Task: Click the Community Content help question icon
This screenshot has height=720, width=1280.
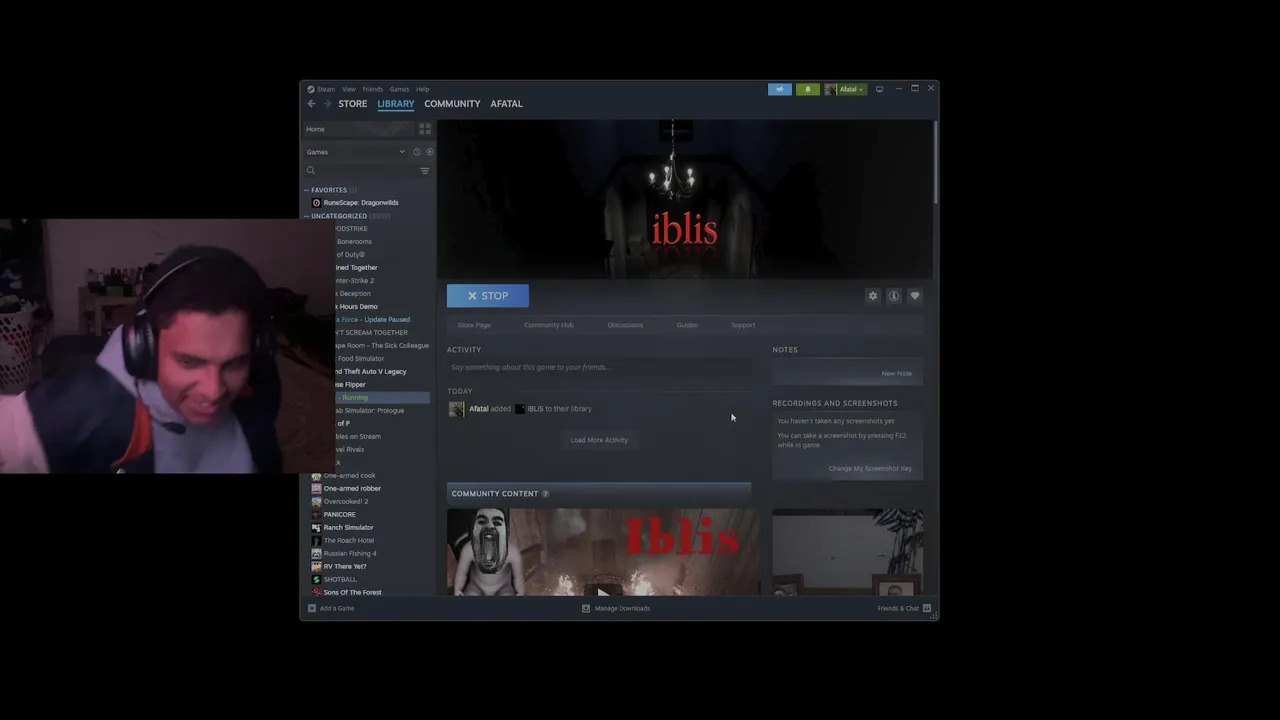Action: tap(545, 494)
